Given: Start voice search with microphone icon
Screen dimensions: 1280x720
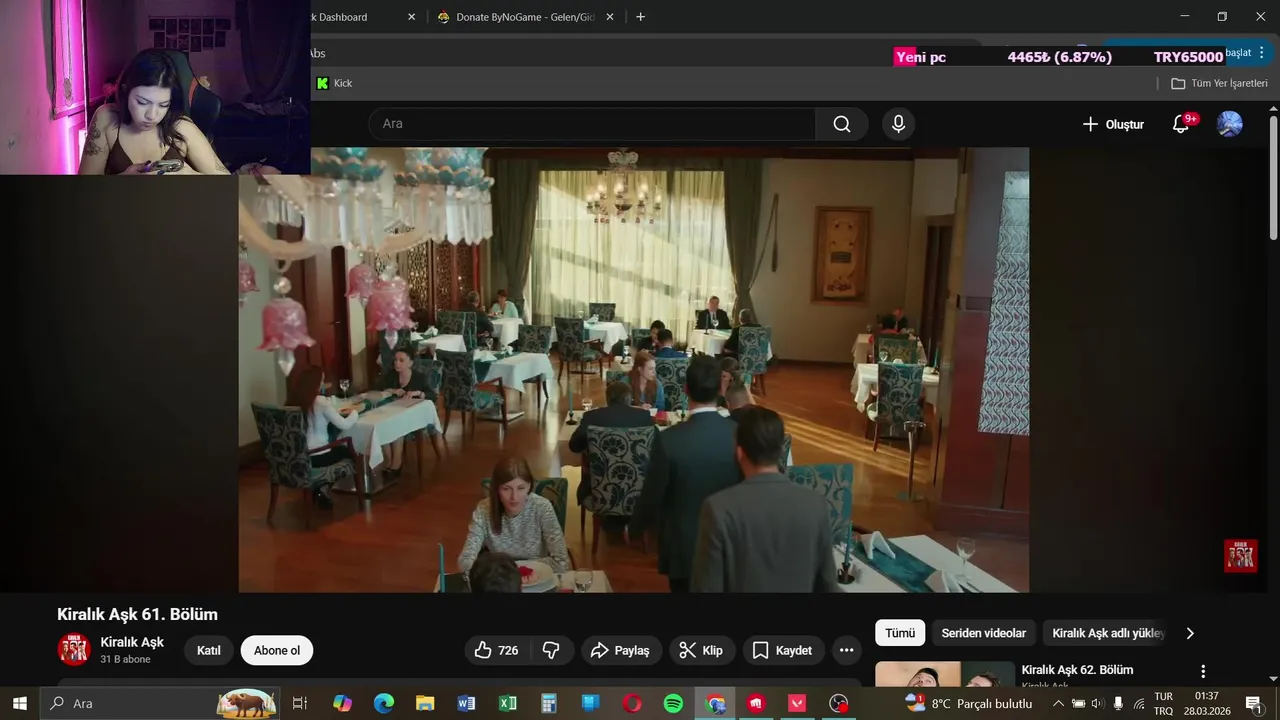Looking at the screenshot, I should tap(898, 124).
